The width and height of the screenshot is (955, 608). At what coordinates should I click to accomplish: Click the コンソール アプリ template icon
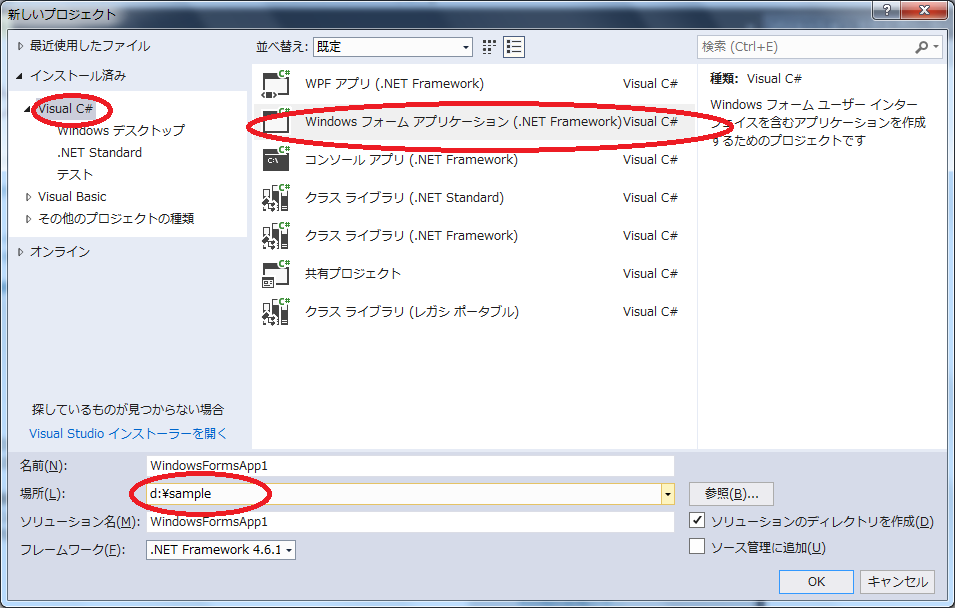point(276,160)
